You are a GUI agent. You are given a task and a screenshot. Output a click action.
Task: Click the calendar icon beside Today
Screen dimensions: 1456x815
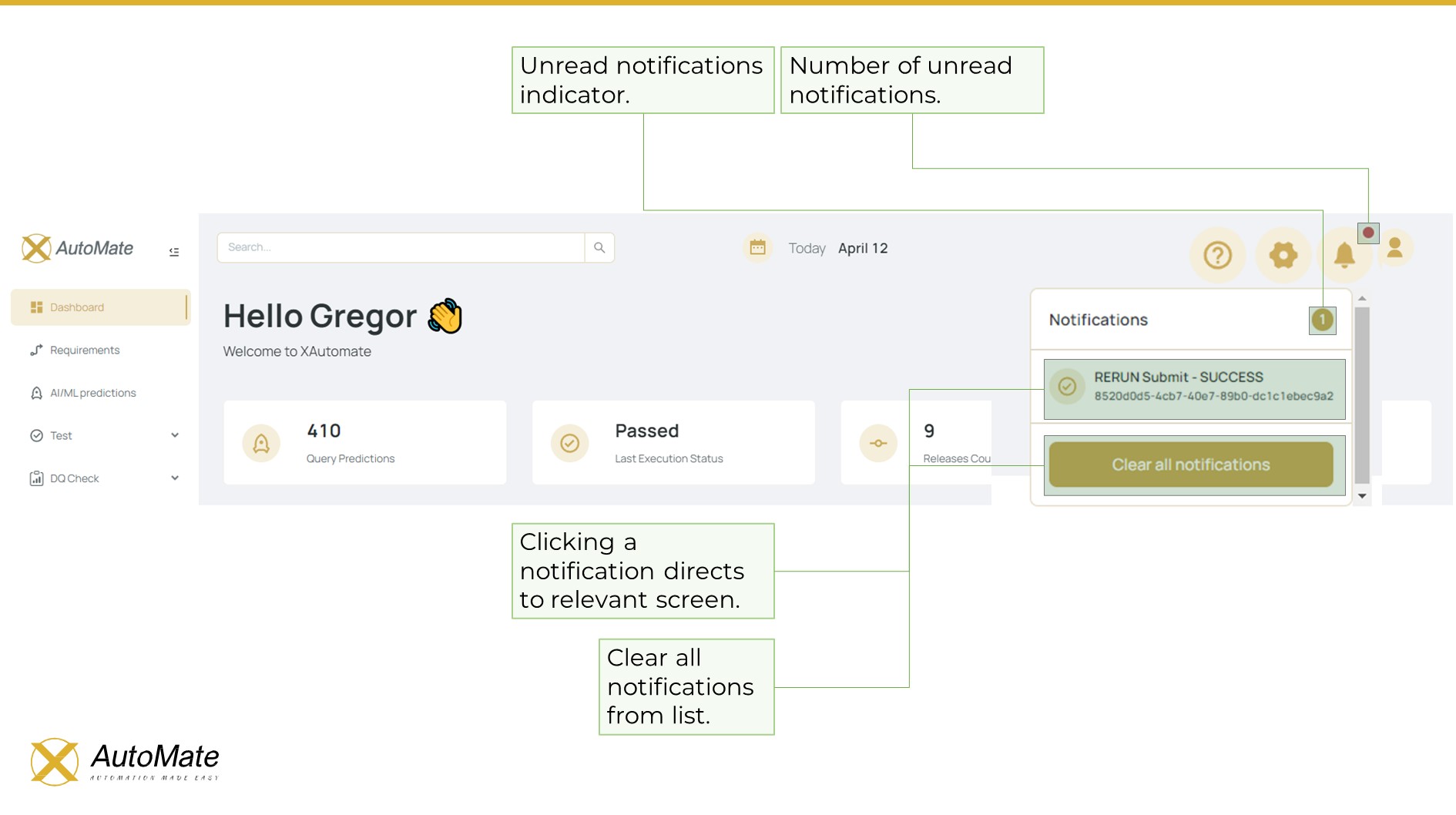pos(757,247)
